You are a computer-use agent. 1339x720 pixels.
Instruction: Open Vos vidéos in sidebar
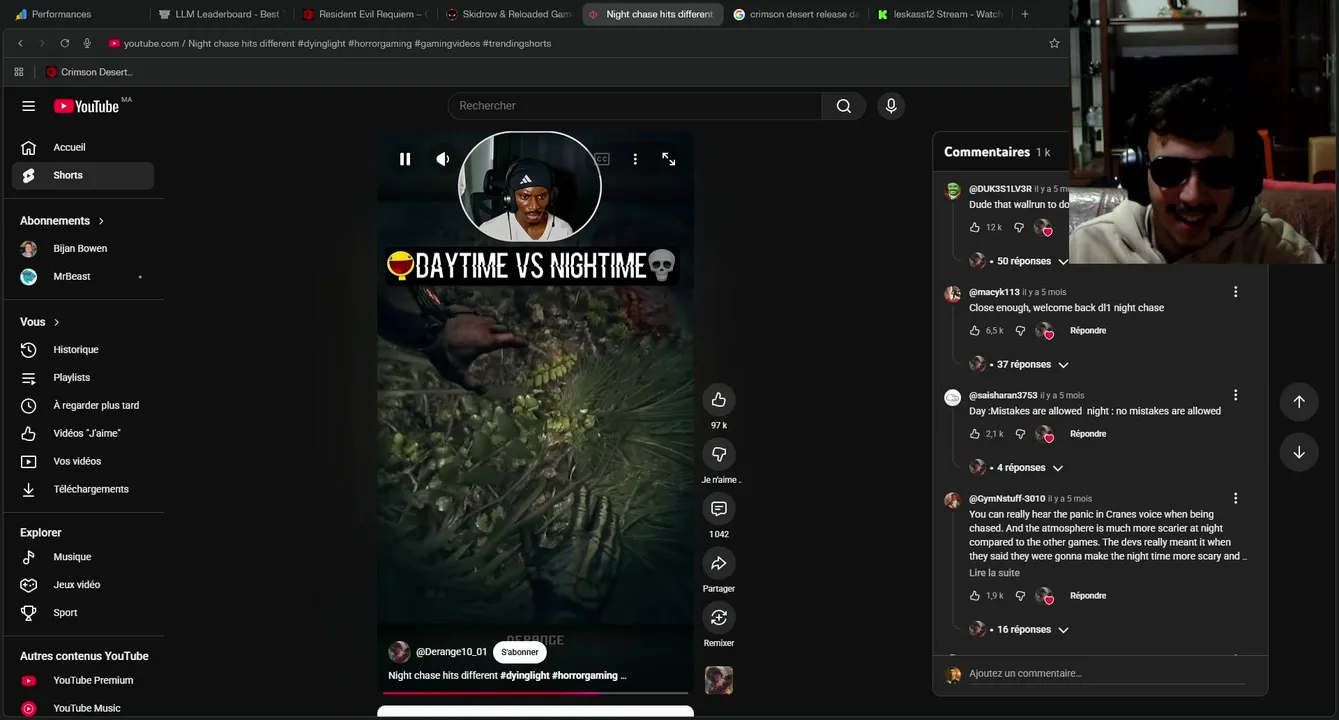pyautogui.click(x=83, y=462)
